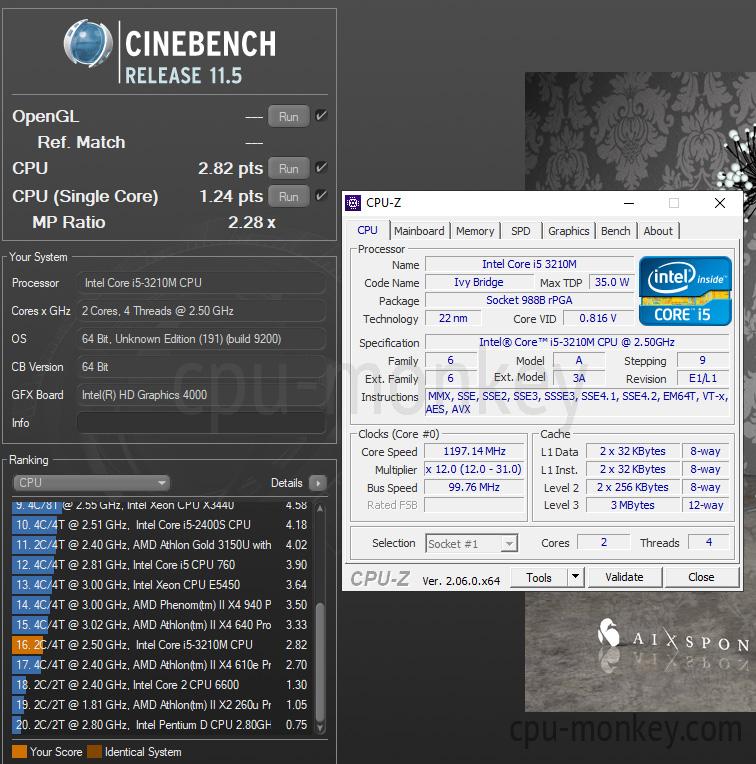756x764 pixels.
Task: Select the AMD Athlon II X4 610e row
Action: [x=162, y=665]
